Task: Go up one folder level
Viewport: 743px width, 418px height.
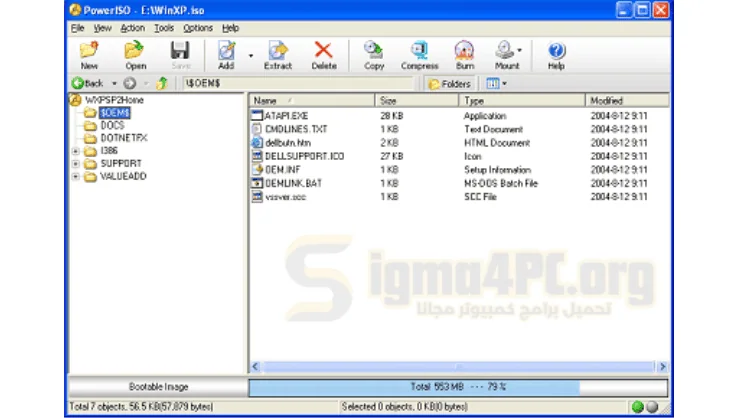Action: 163,83
